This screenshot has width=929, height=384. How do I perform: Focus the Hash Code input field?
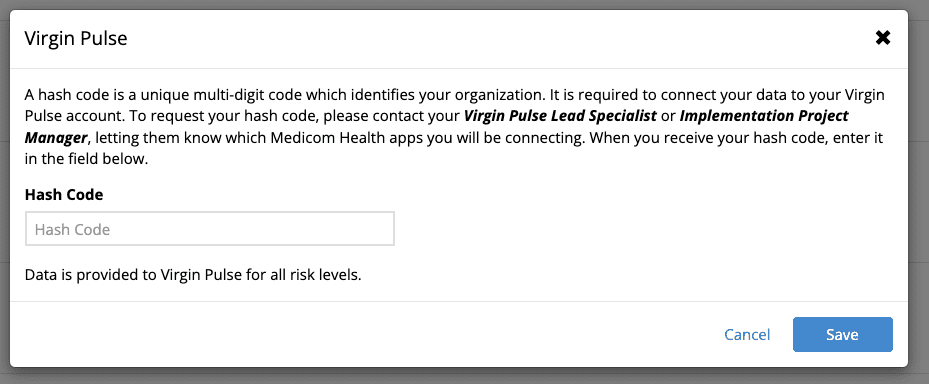(210, 229)
